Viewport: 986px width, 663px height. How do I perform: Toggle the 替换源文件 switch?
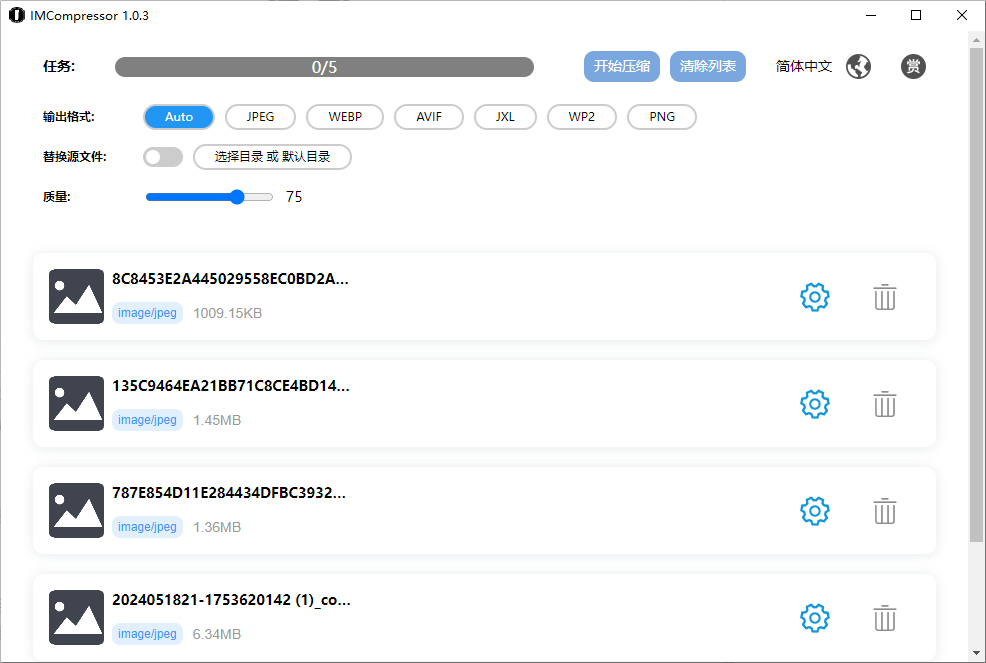point(163,157)
